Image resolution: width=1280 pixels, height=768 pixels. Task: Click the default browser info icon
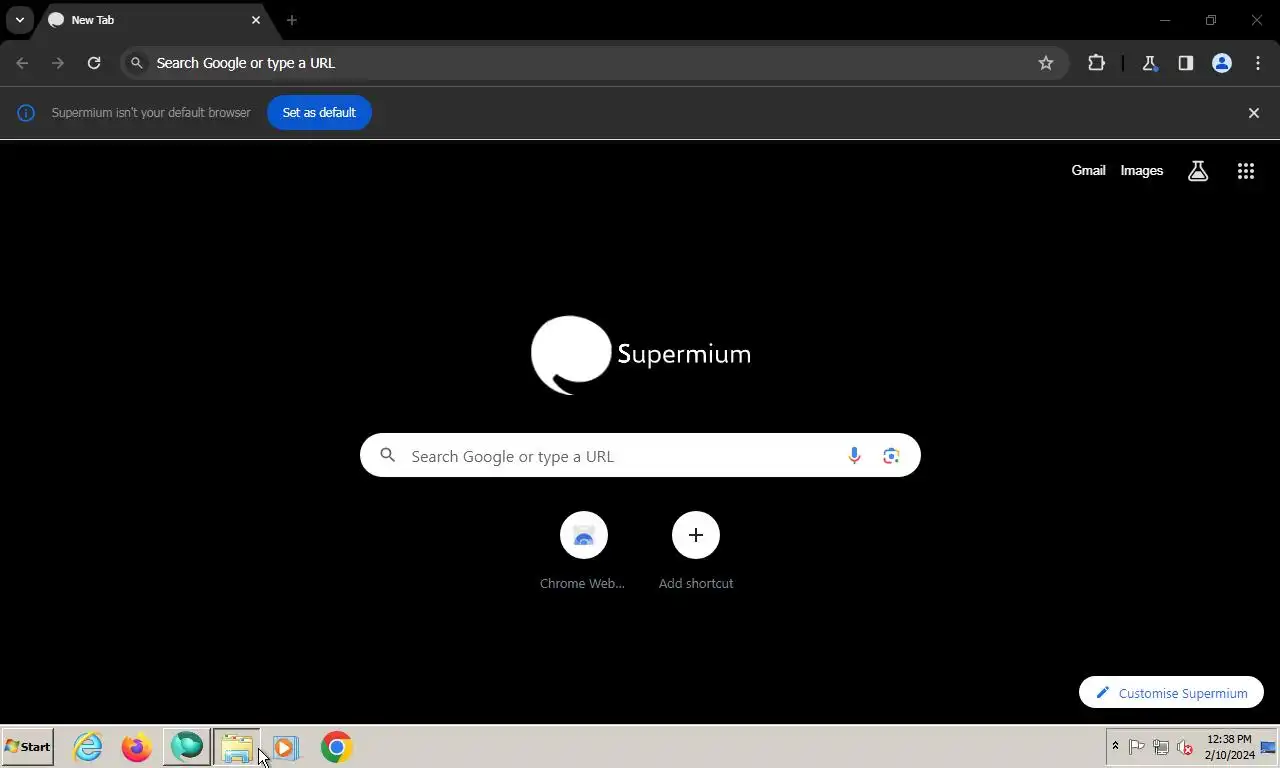pyautogui.click(x=26, y=113)
